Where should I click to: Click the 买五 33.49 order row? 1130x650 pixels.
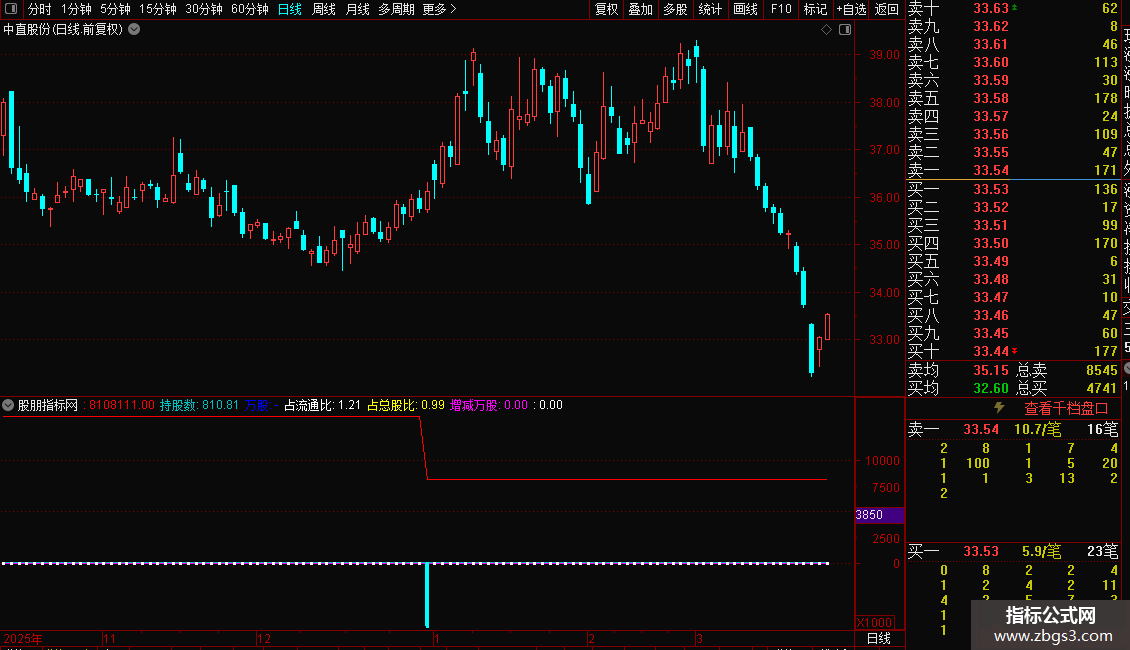tap(1013, 261)
